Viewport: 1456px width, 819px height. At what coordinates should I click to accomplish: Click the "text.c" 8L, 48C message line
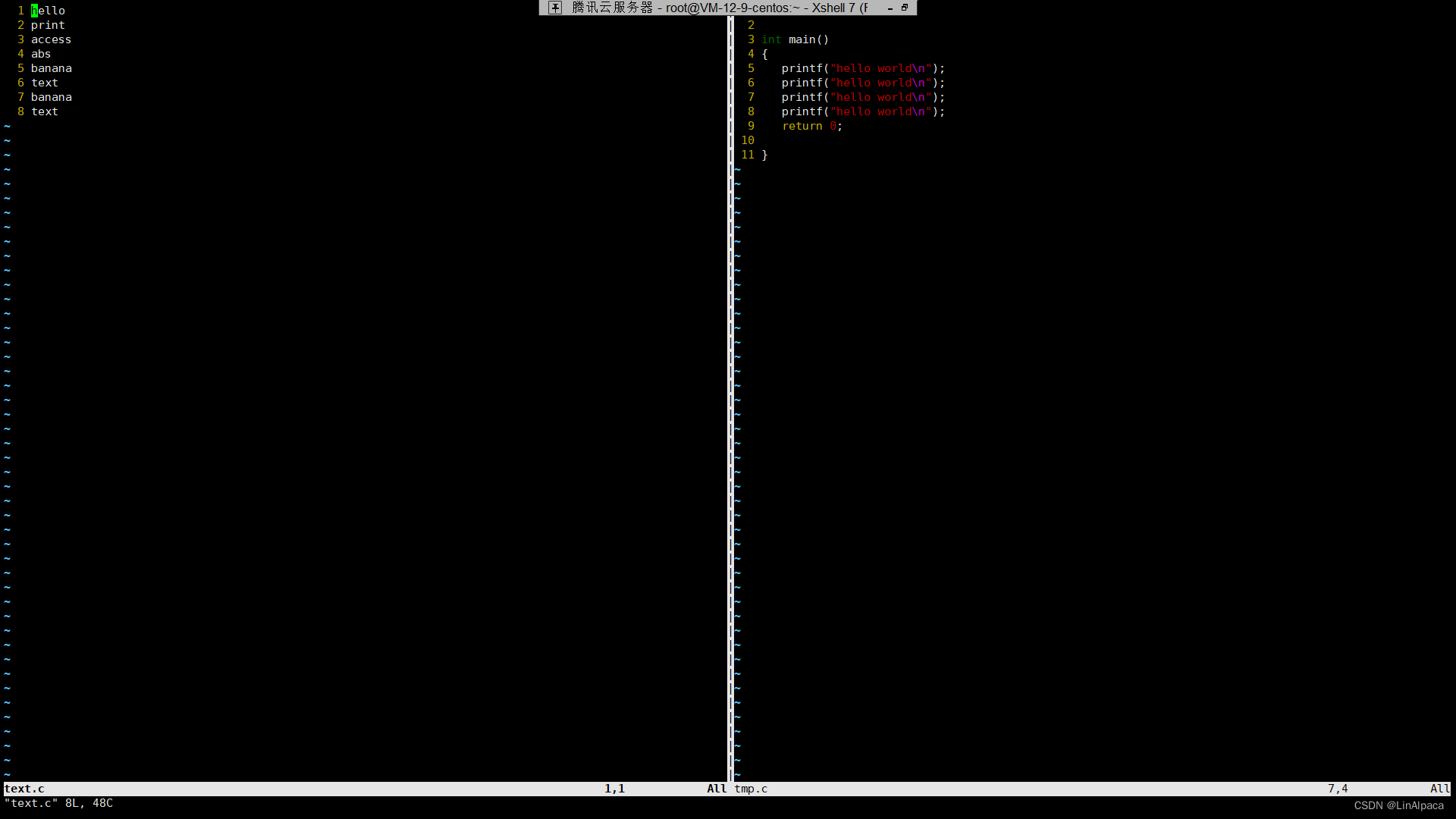pyautogui.click(x=59, y=803)
